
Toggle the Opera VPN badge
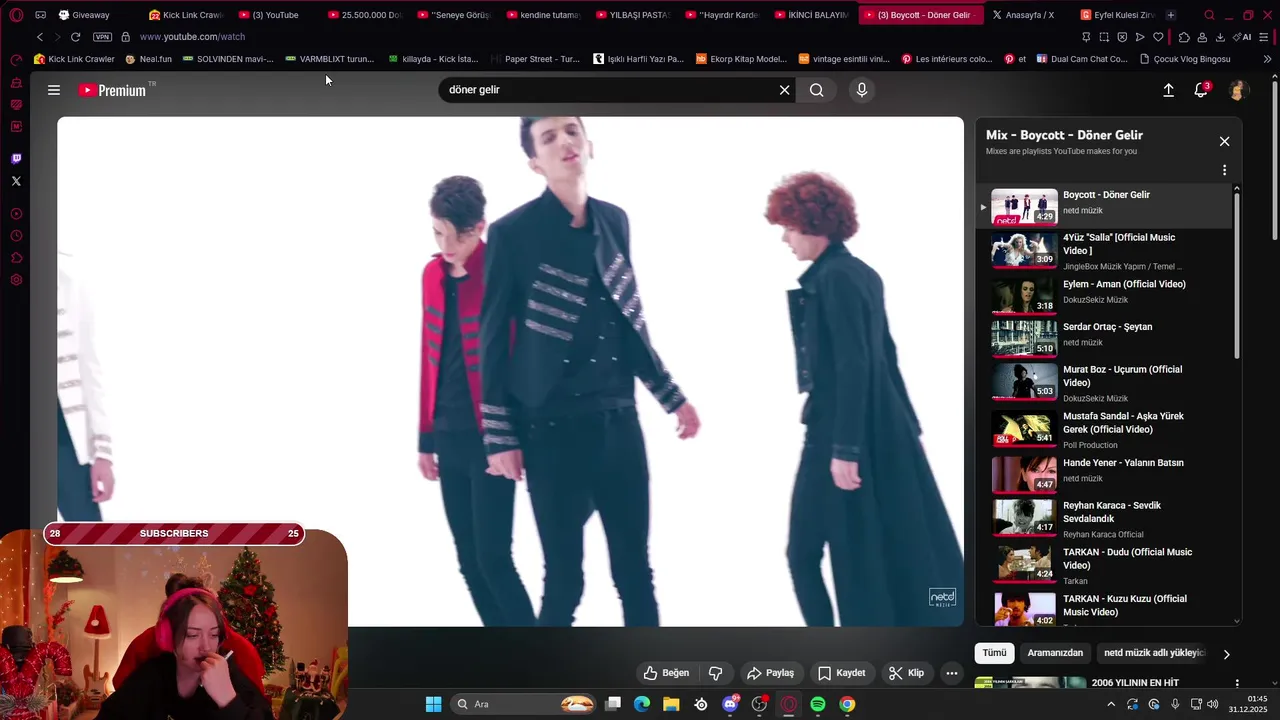pos(102,37)
